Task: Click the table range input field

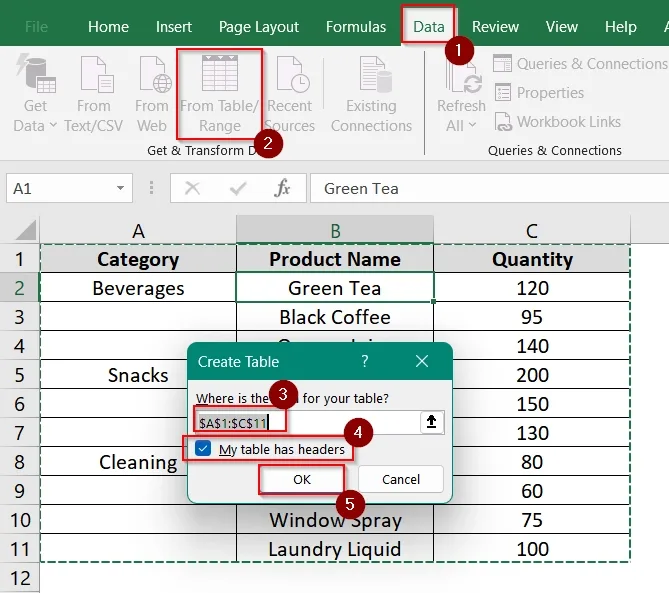Action: point(307,423)
